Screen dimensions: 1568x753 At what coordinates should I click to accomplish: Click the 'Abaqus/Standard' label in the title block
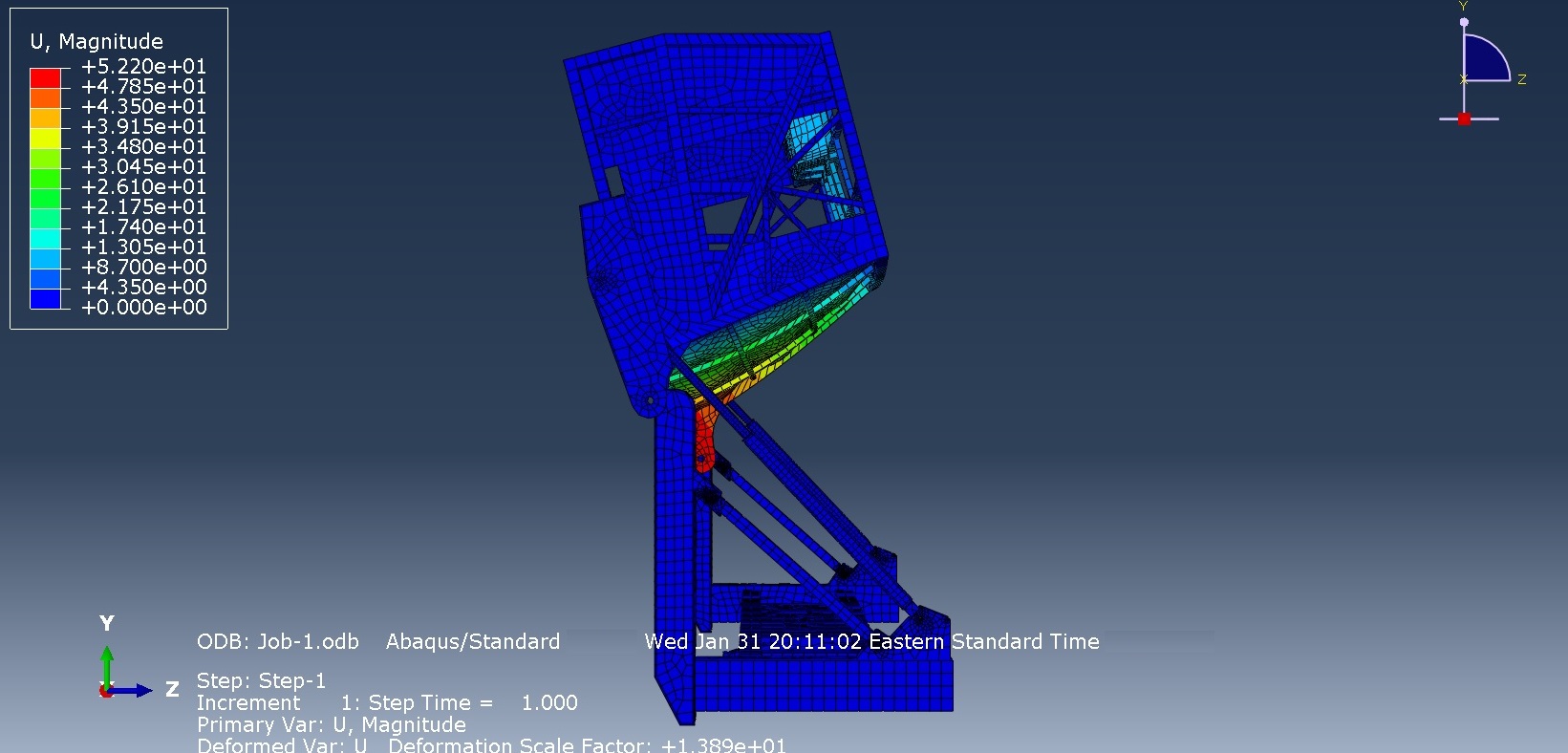tap(473, 641)
